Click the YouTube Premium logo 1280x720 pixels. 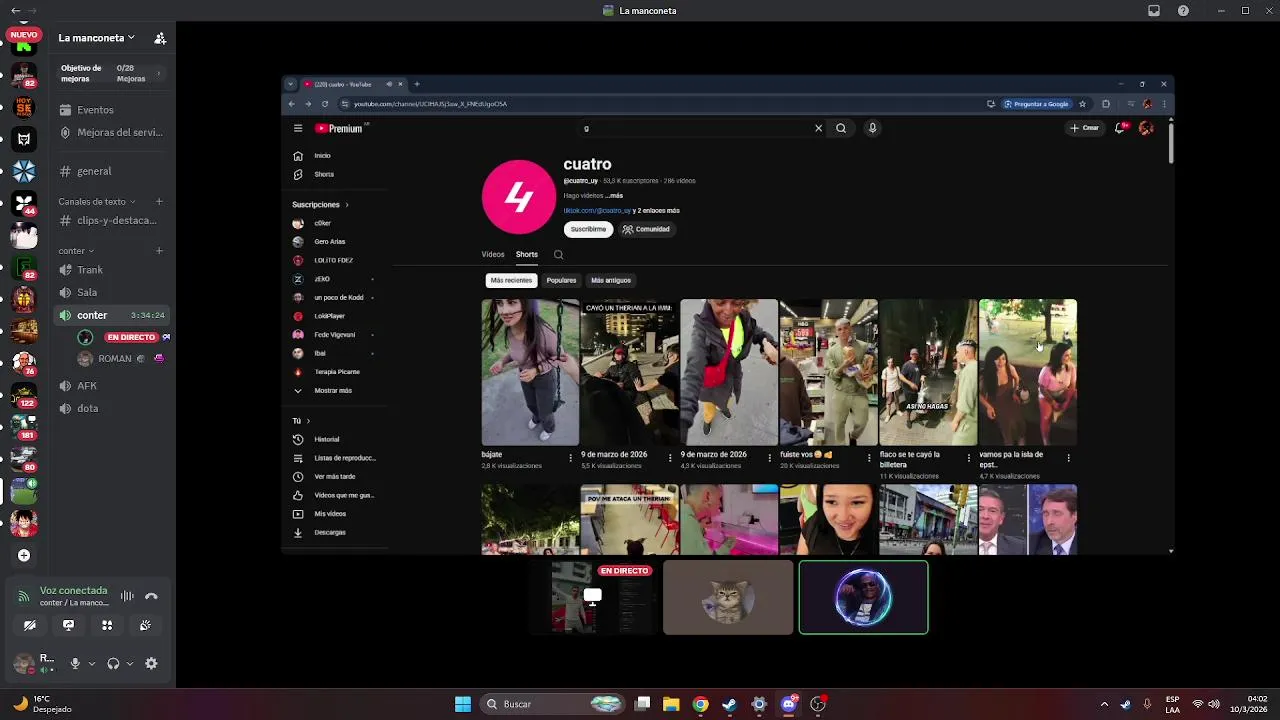(x=339, y=128)
